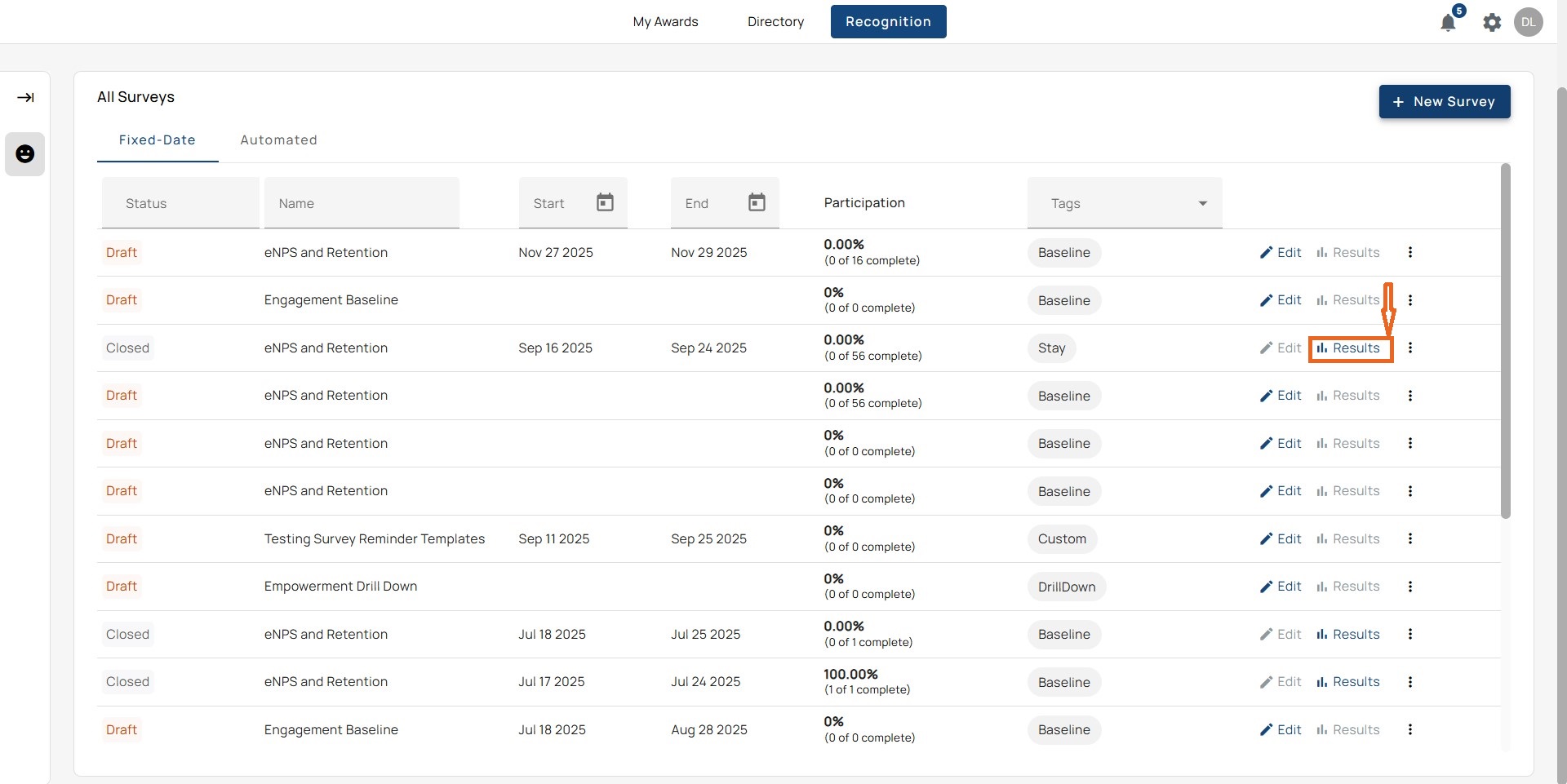Click the Custom tag chip

[x=1062, y=539]
